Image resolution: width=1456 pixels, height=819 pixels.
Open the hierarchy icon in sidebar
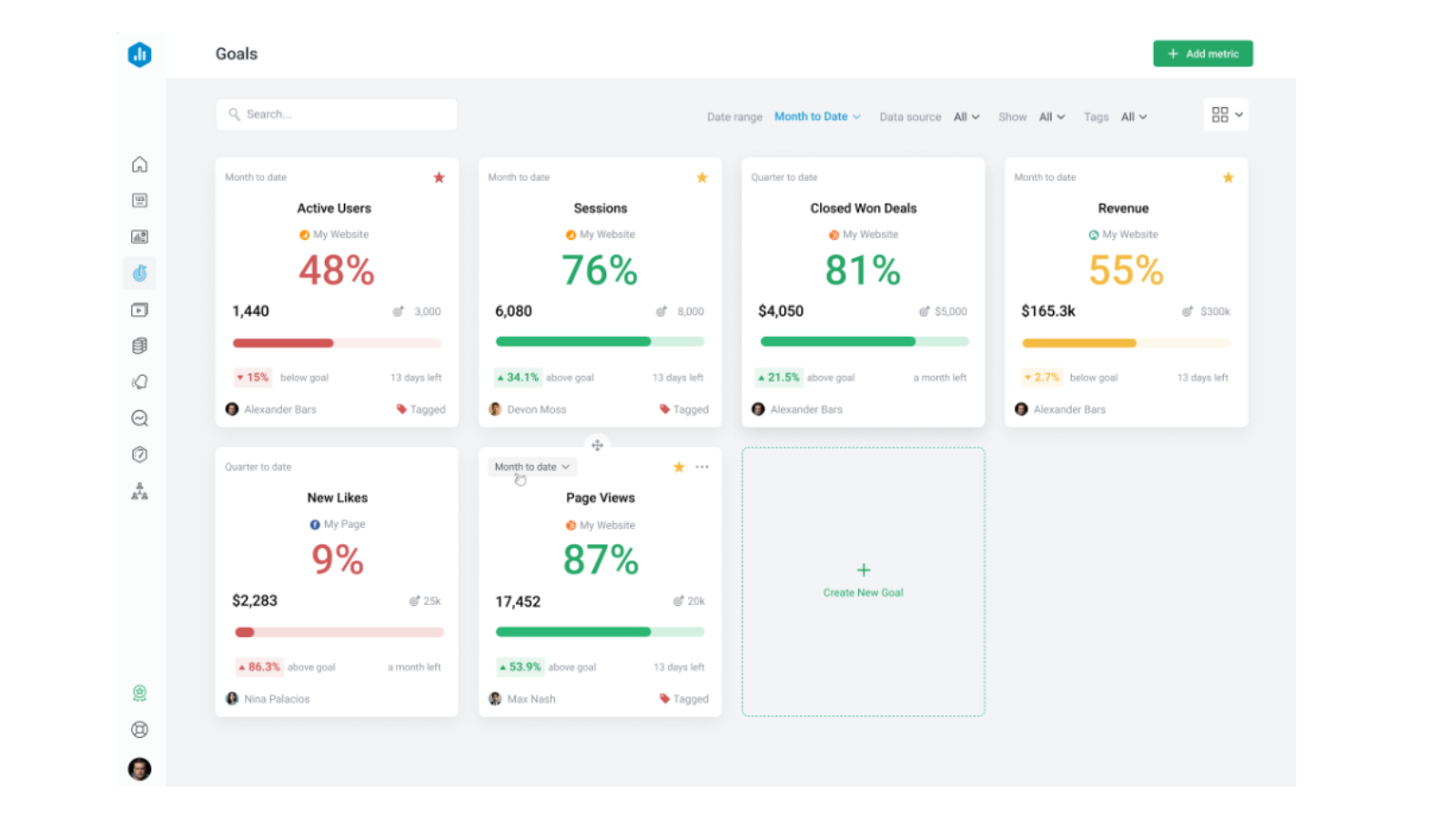[x=139, y=491]
